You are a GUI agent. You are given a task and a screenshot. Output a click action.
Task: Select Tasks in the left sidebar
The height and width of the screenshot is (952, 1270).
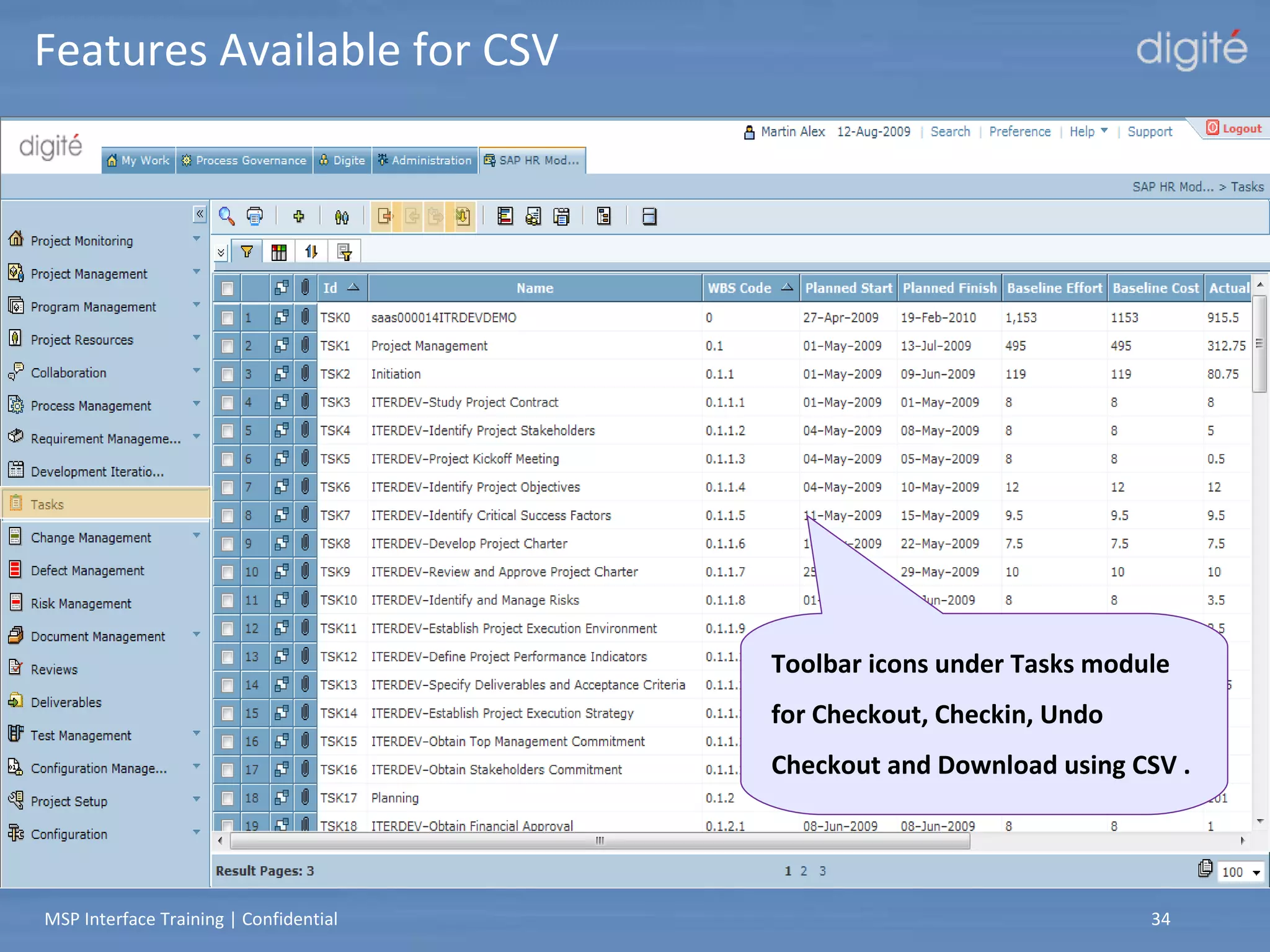(x=106, y=504)
